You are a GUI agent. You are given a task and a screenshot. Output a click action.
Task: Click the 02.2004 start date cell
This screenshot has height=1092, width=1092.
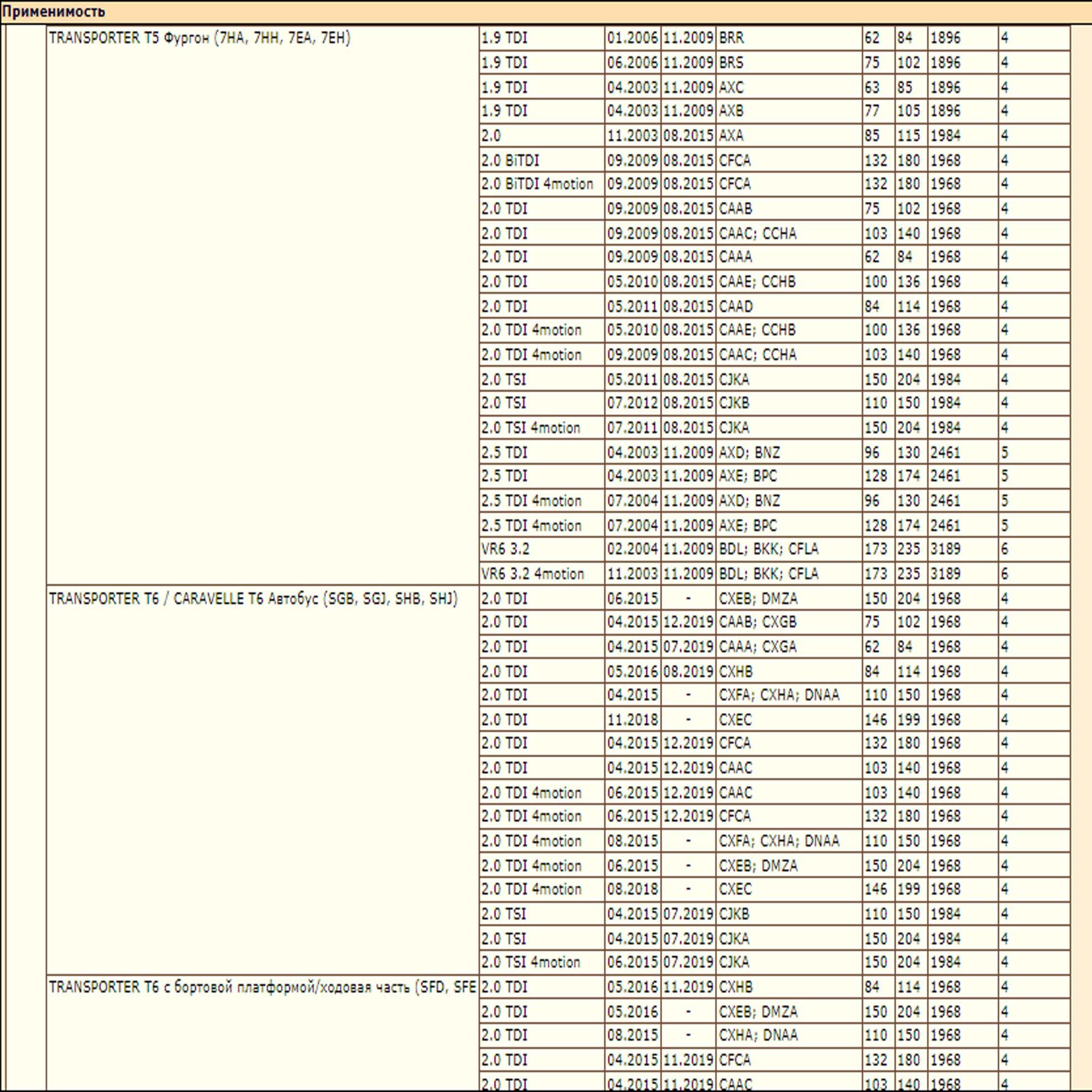pos(633,549)
